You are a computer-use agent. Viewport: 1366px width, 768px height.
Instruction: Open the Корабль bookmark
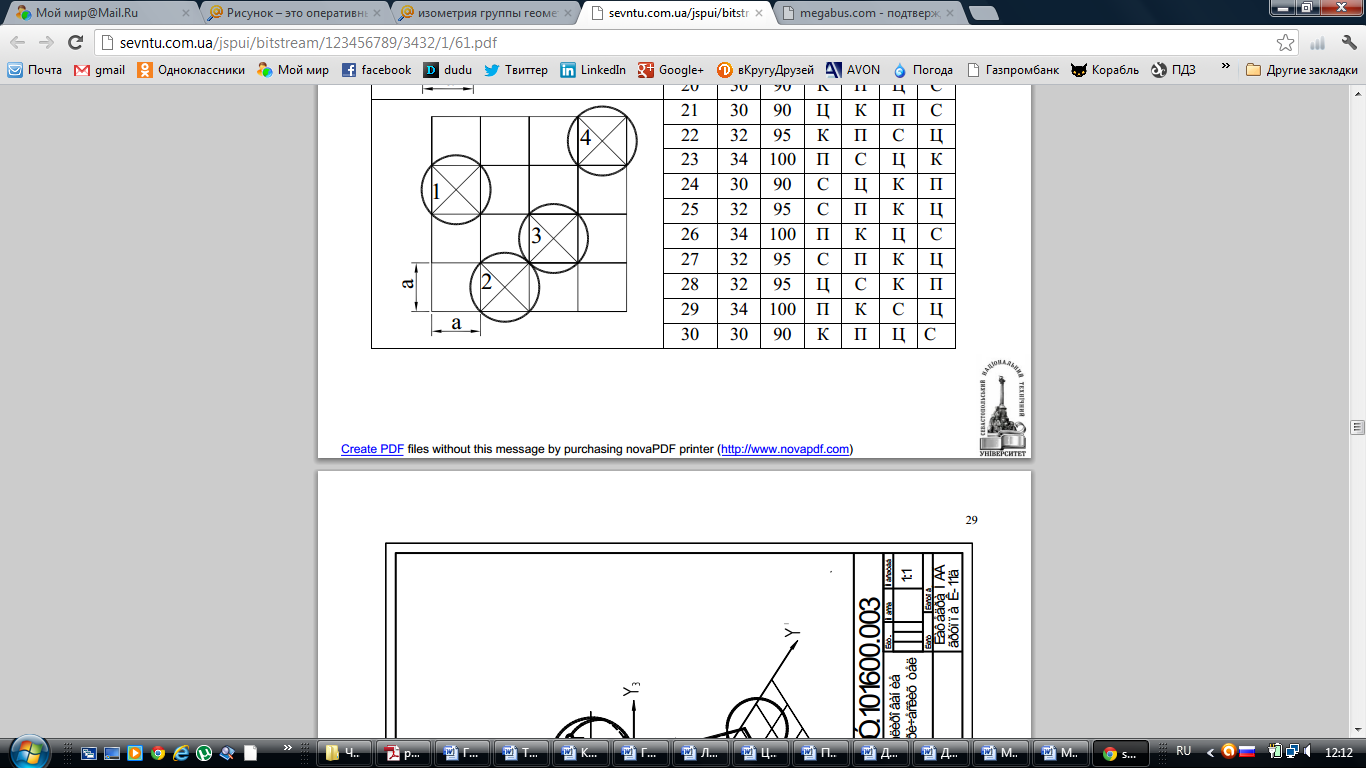coord(1105,70)
